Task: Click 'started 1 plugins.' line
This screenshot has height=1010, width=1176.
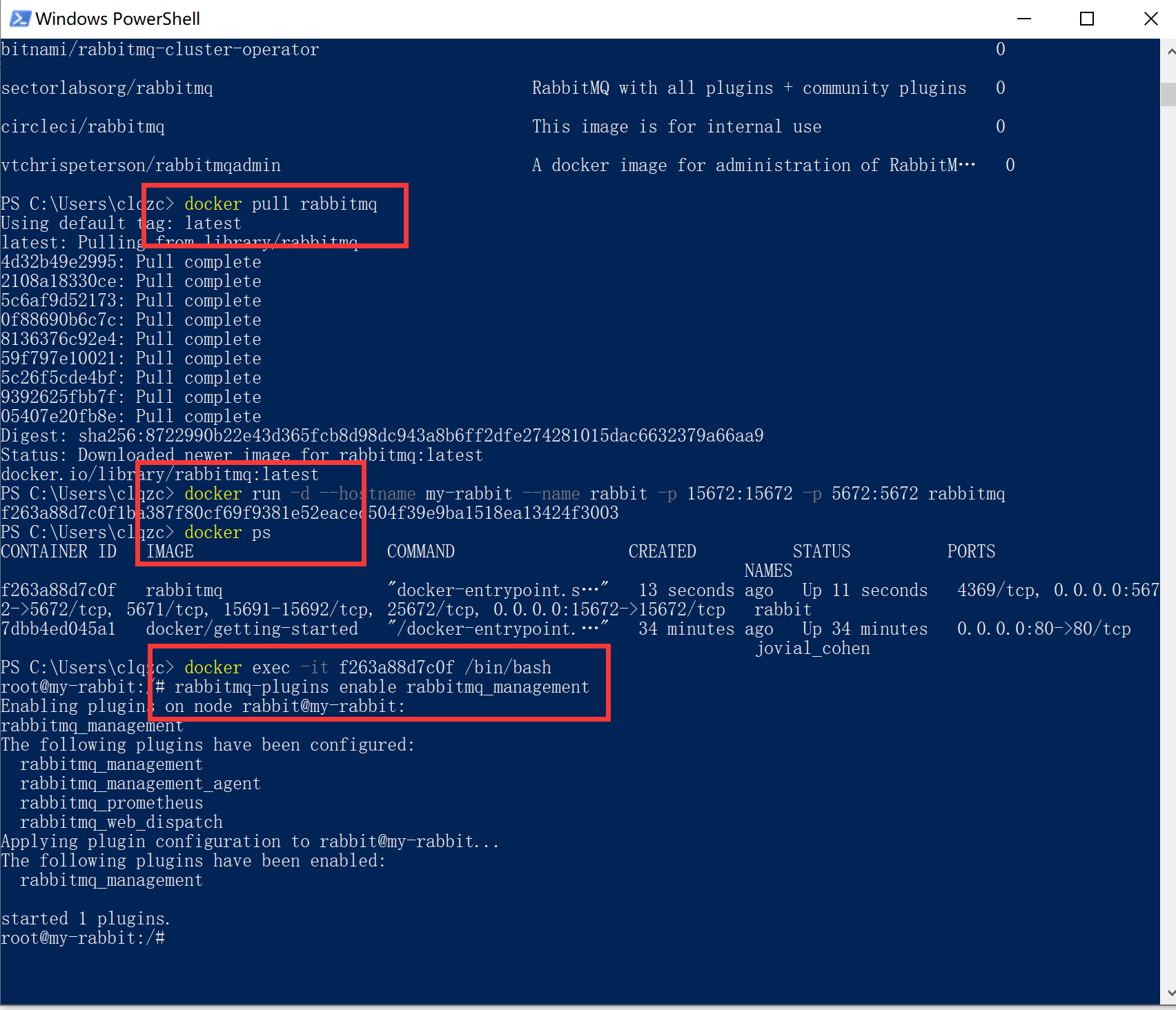Action: coord(86,919)
